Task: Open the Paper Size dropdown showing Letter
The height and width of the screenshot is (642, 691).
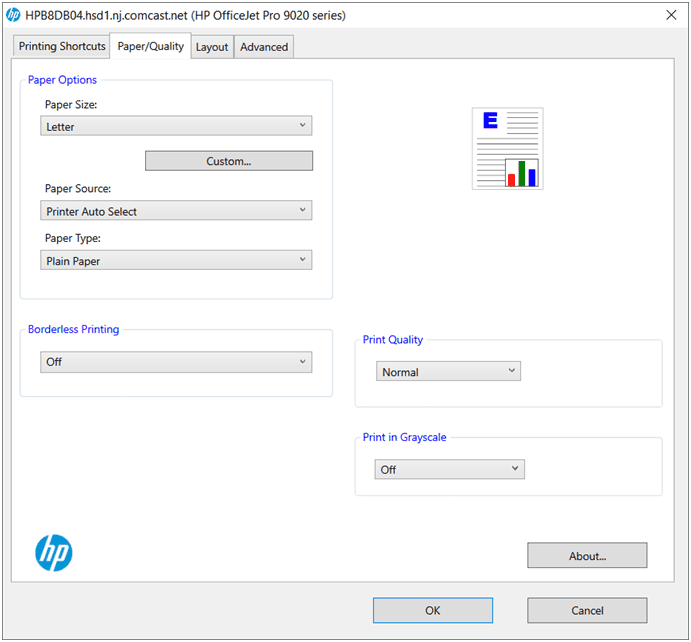Action: tap(176, 126)
